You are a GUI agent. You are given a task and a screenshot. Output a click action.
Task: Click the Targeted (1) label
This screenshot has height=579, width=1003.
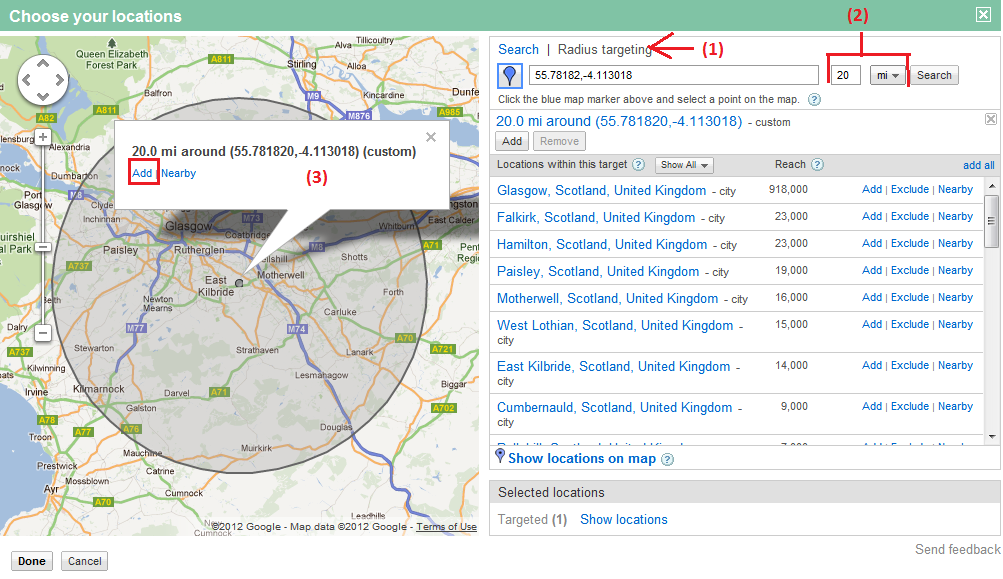coord(532,520)
